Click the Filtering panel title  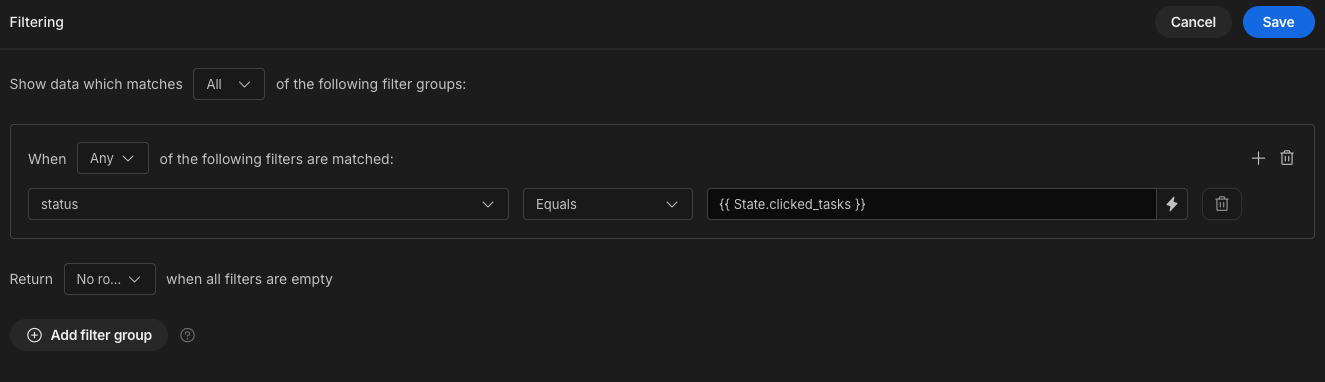pyautogui.click(x=37, y=22)
